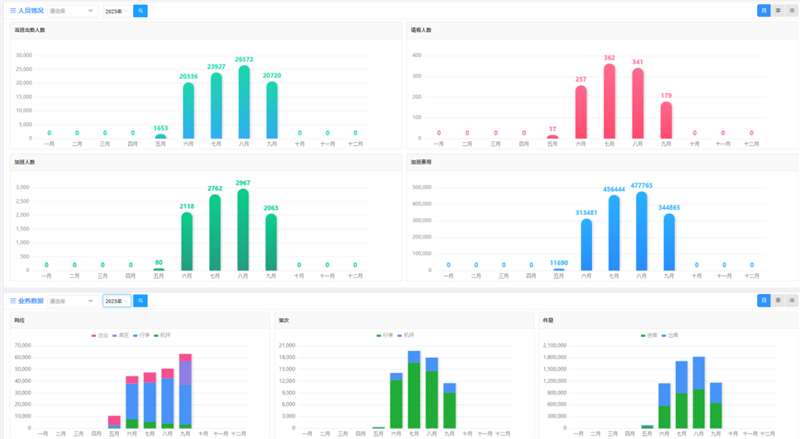The height and width of the screenshot is (439, 800).
Task: Click the search icon in 业务数据 section
Action: [x=141, y=300]
